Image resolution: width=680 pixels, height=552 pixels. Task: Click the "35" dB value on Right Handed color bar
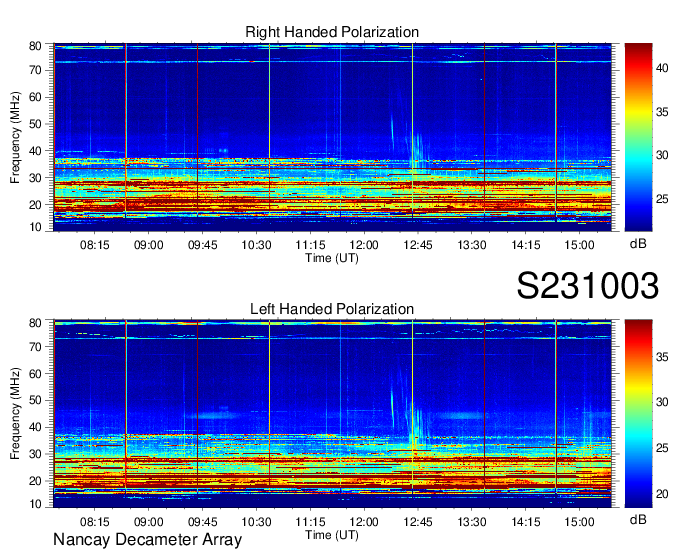click(x=662, y=112)
